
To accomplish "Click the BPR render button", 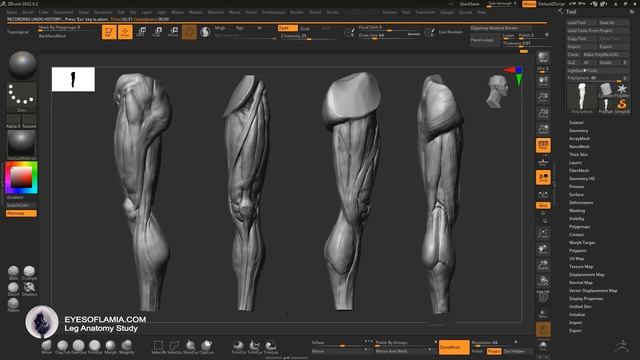I will pyautogui.click(x=543, y=58).
